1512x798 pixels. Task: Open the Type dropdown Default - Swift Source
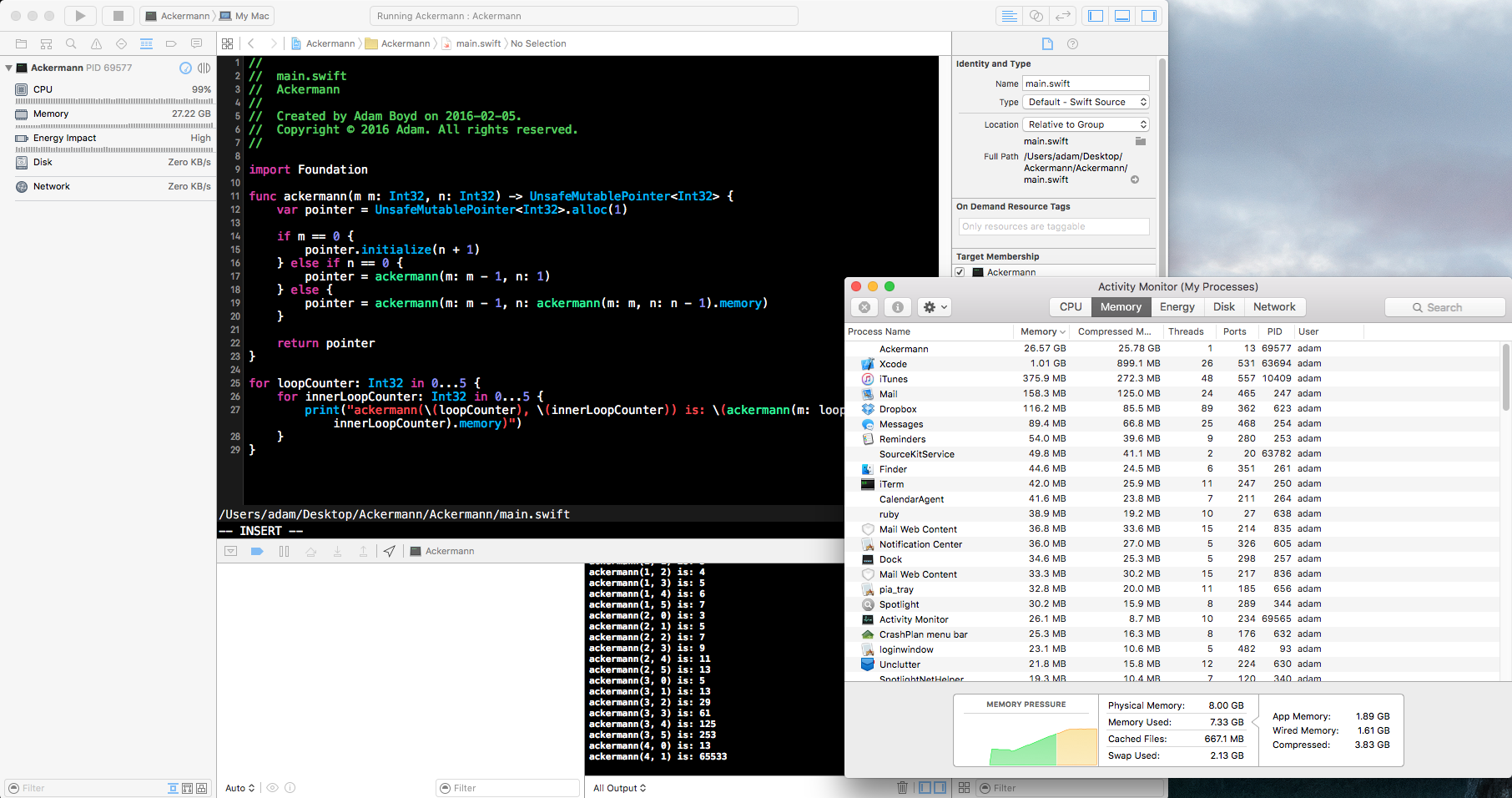[x=1086, y=102]
